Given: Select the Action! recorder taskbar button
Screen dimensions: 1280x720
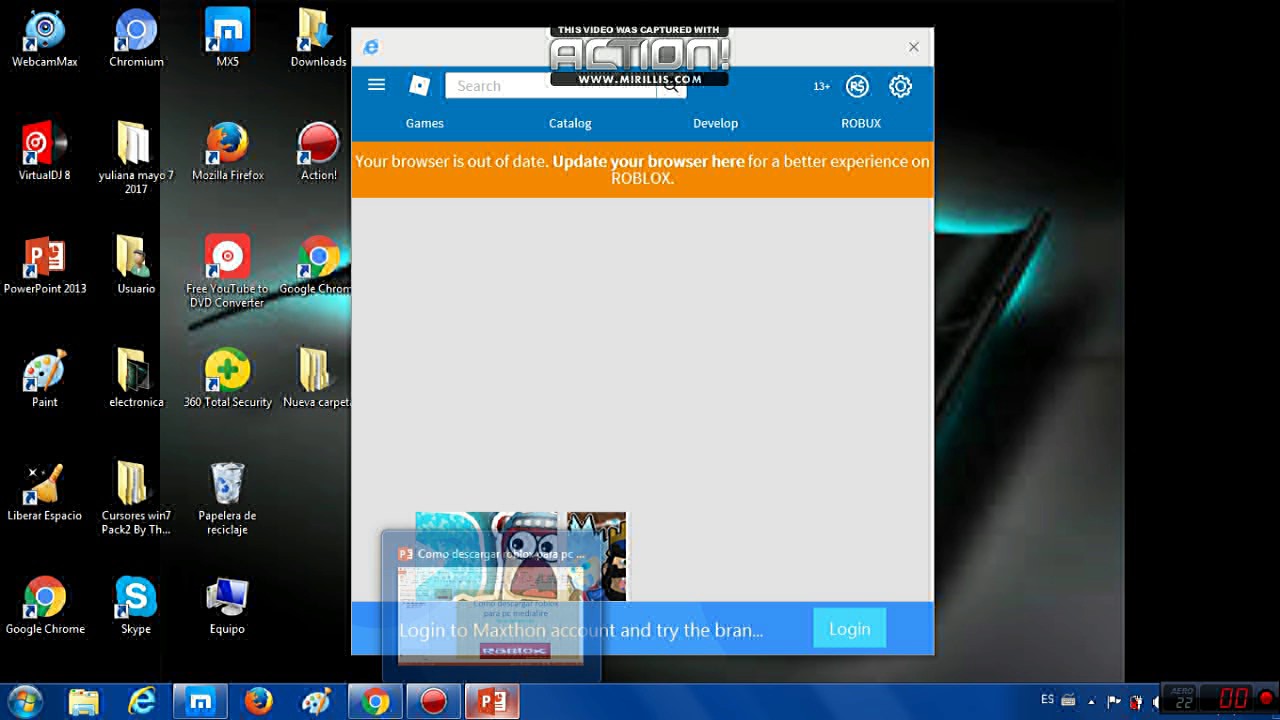Looking at the screenshot, I should (x=433, y=702).
